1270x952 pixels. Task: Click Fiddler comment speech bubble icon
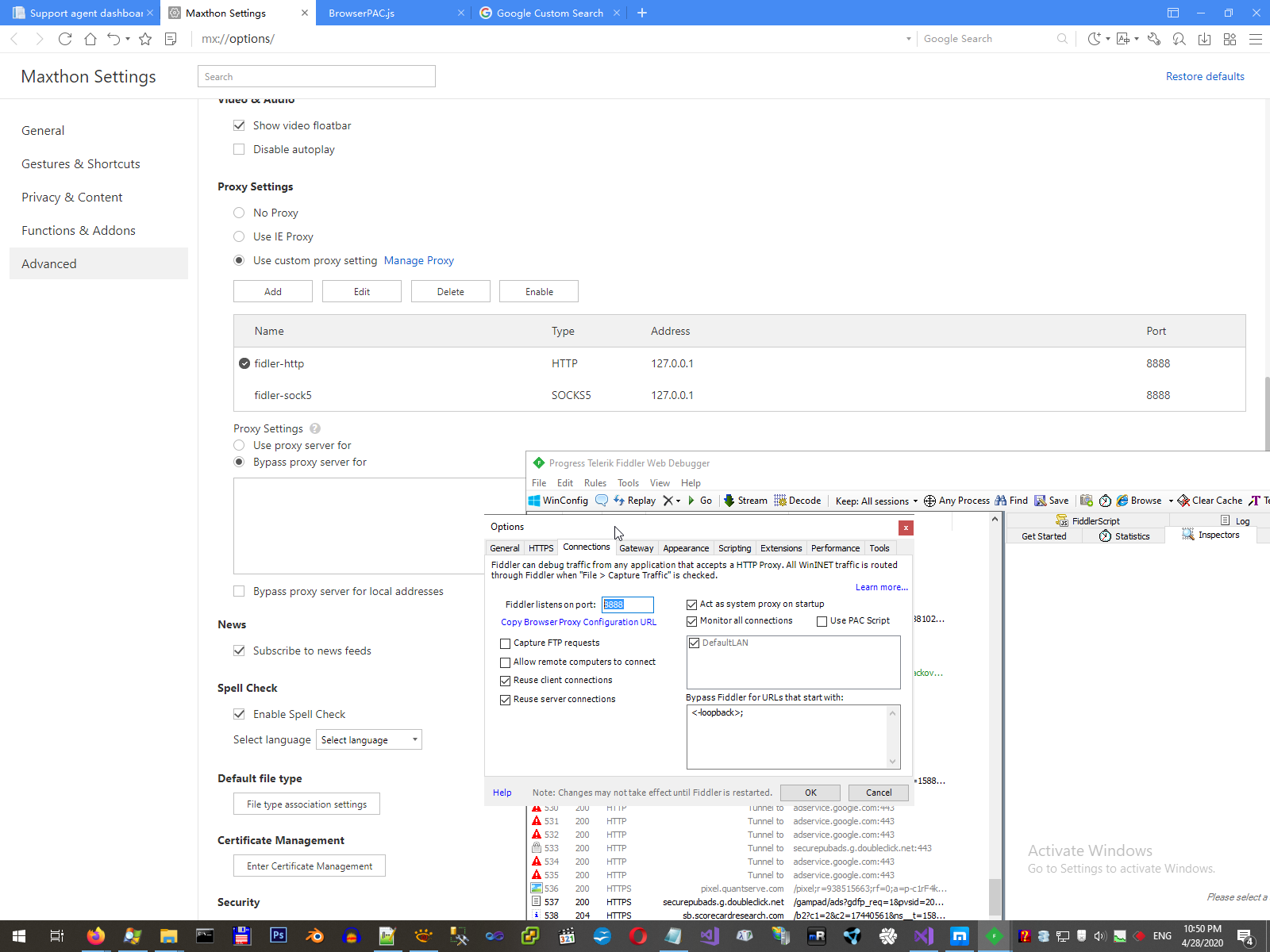(x=602, y=501)
